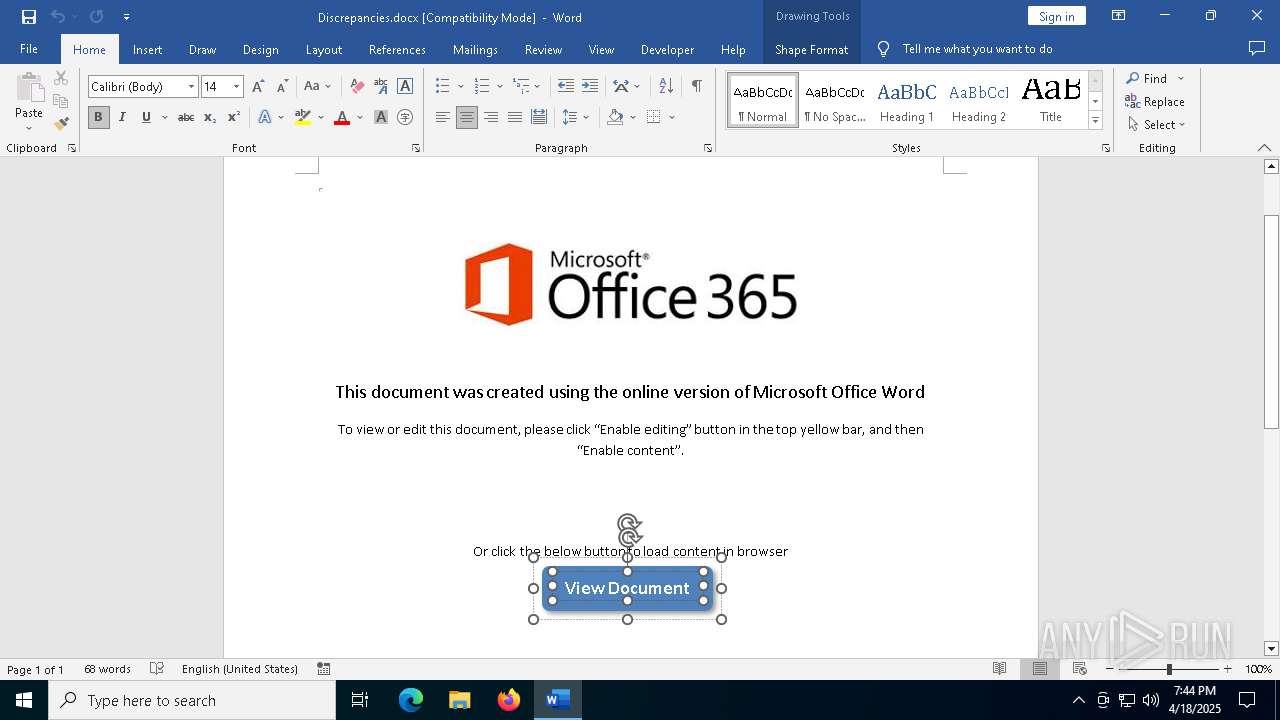Image resolution: width=1280 pixels, height=720 pixels.
Task: Sort paragraph A to Z icon
Action: 666,86
